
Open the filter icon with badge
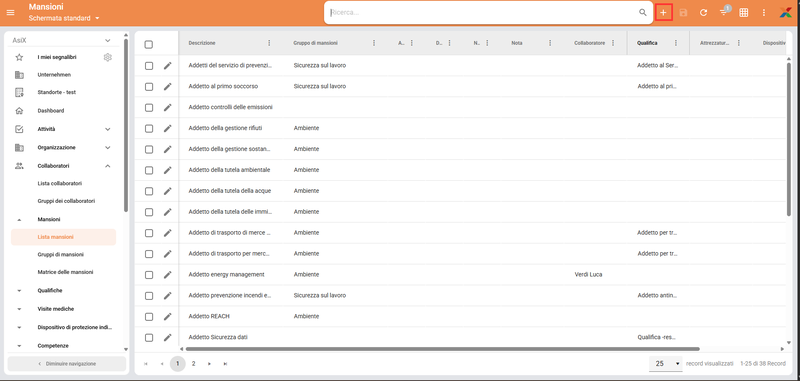tap(724, 12)
